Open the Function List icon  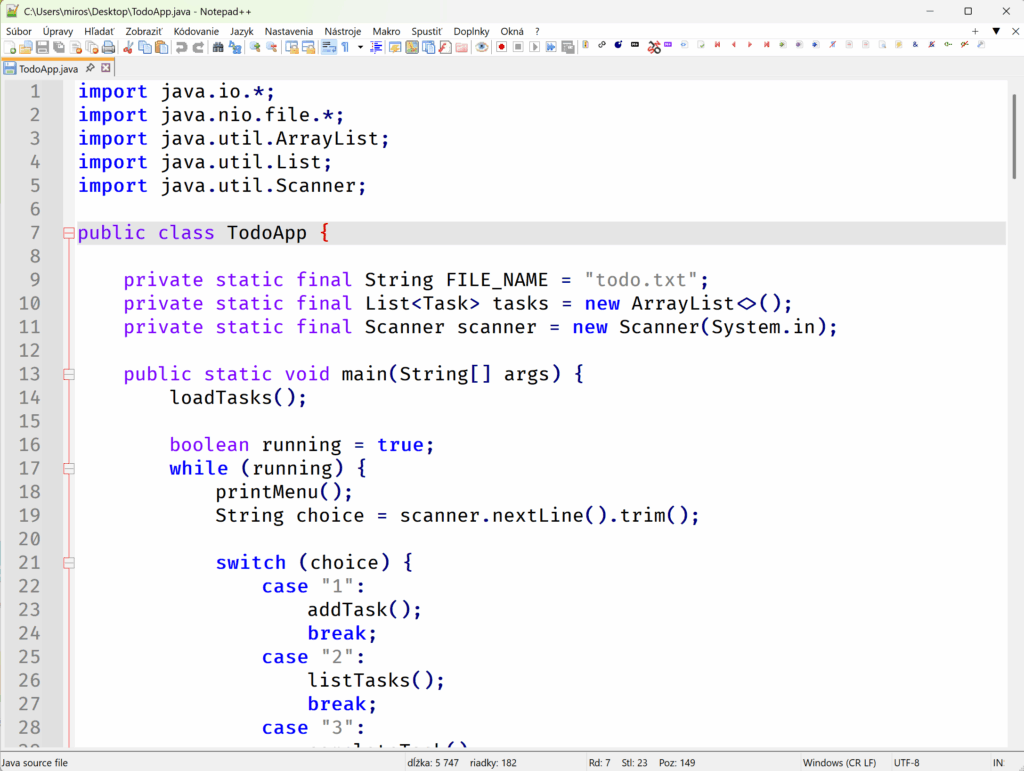pos(445,47)
